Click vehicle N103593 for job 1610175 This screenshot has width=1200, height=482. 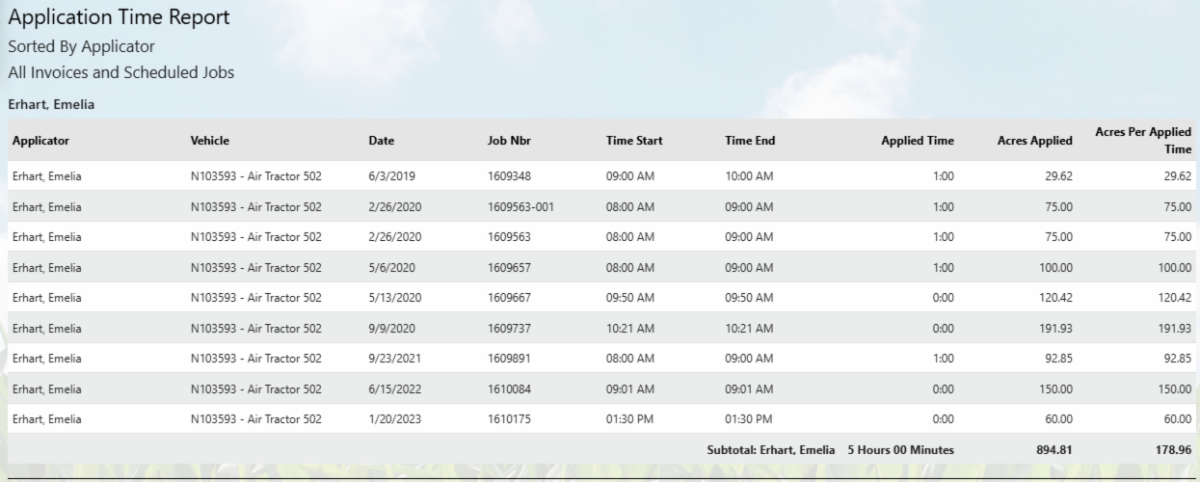pyautogui.click(x=256, y=419)
